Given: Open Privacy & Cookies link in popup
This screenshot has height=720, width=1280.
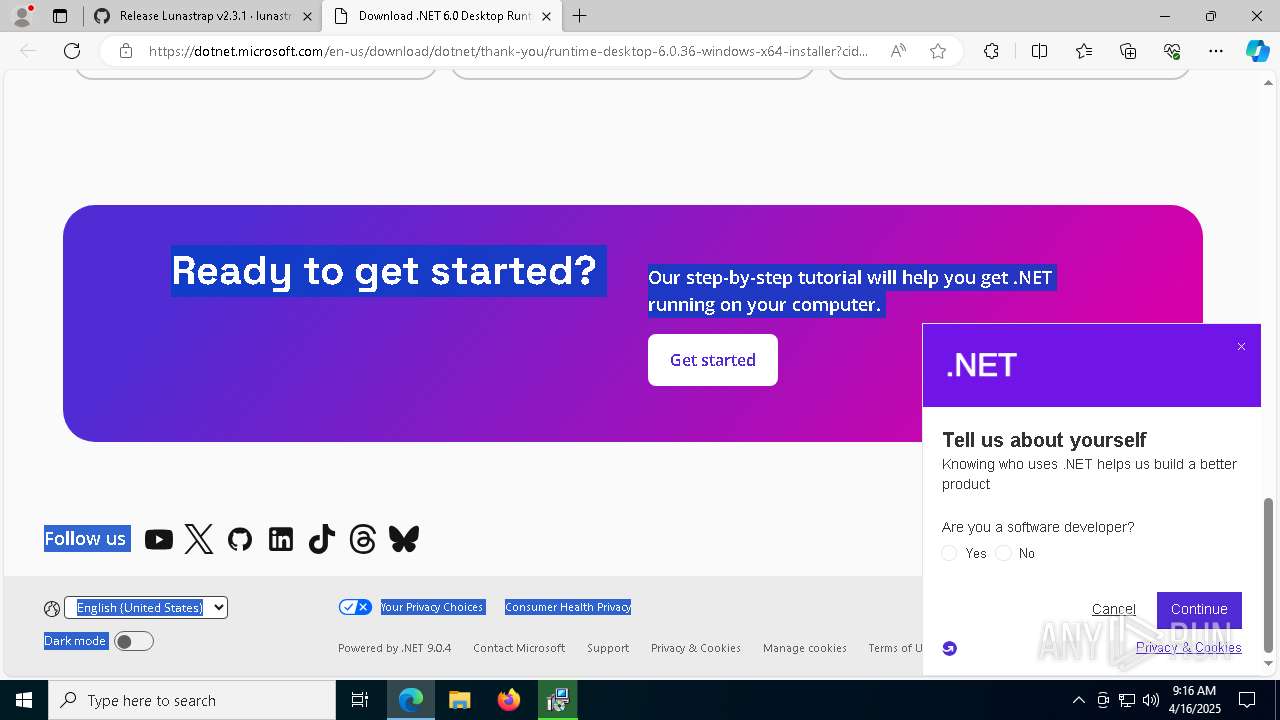Looking at the screenshot, I should [x=1188, y=647].
